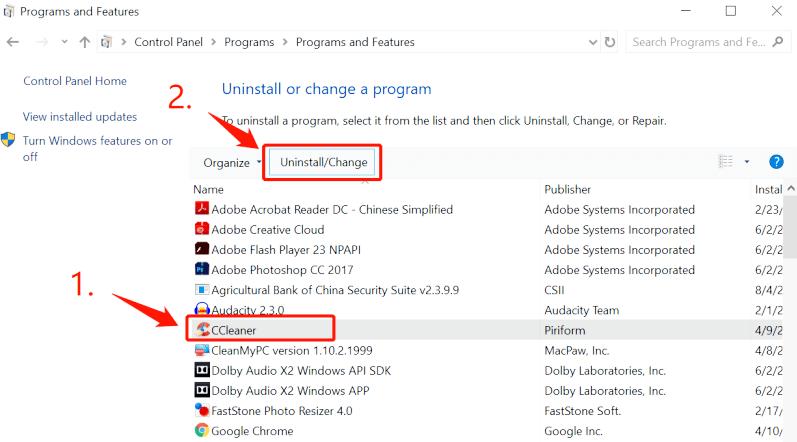Click the Adobe Acrobat Reader DC icon
This screenshot has height=442, width=797.
201,210
